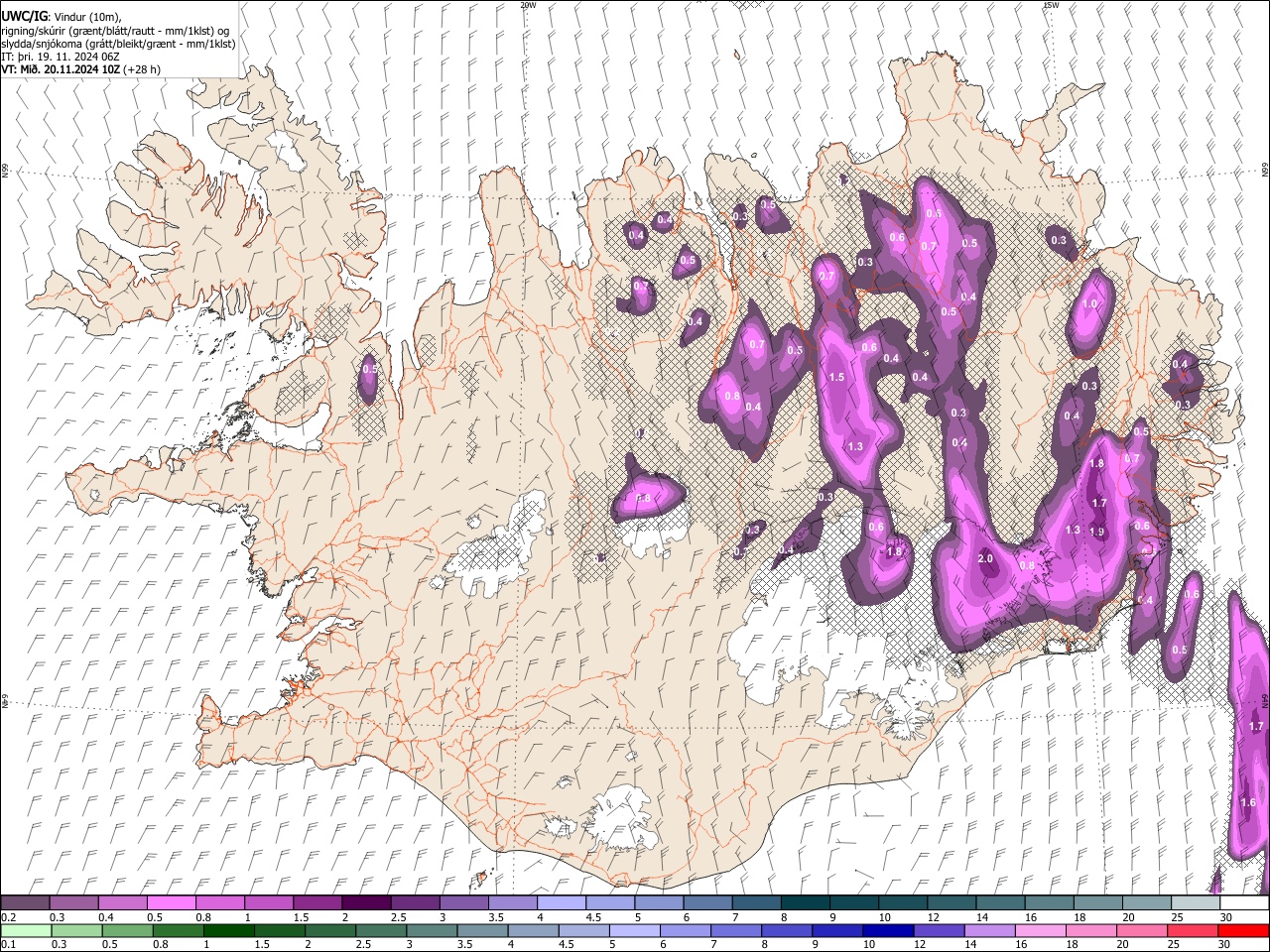Select the bright red above-30 rain swatch
The image size is (1270, 952).
[1242, 930]
